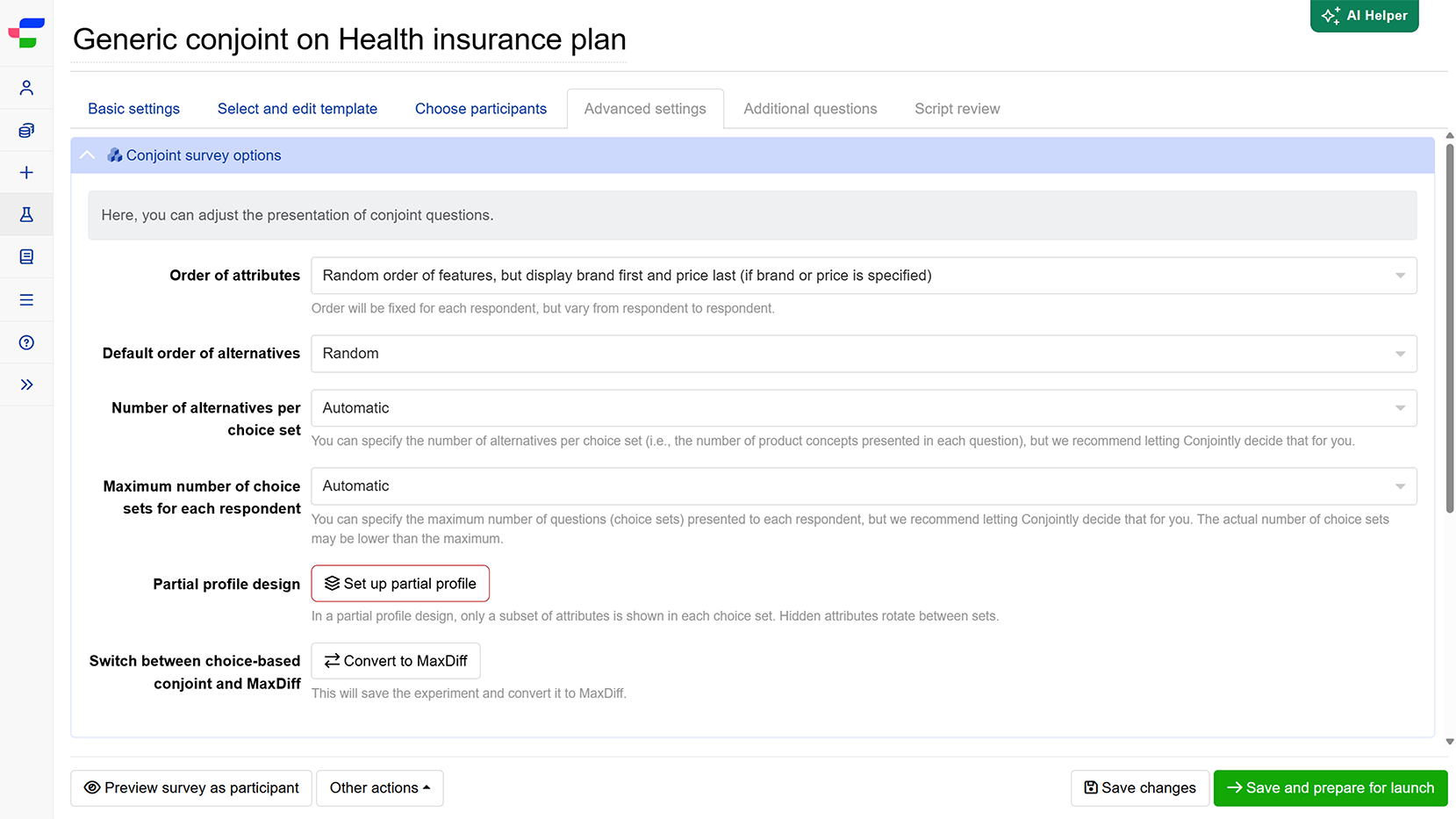Click the Save changes button
Screen dimensions: 1456x819
1140,788
